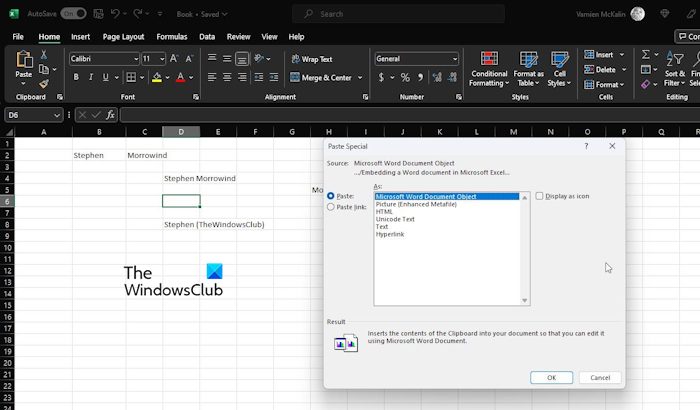The image size is (700, 410).
Task: Open the Name Box dropdown for D6
Action: tap(57, 115)
